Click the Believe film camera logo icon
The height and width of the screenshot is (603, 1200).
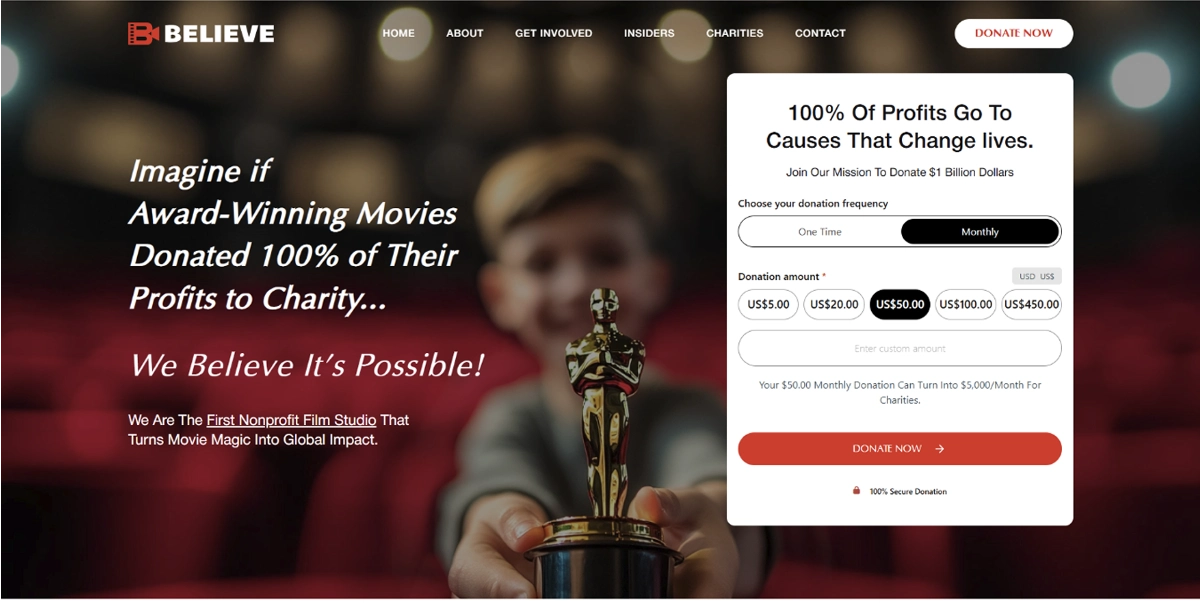[x=143, y=33]
